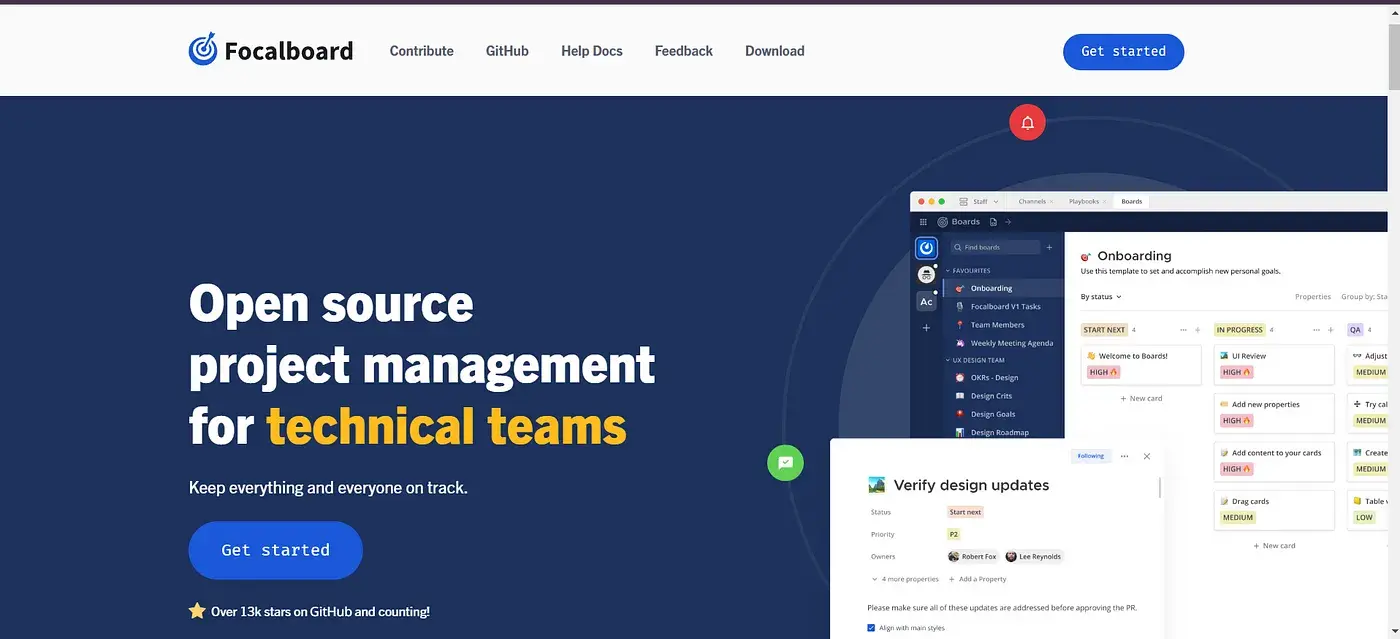
Task: Click the Get started button below the tagline
Action: pyautogui.click(x=276, y=550)
